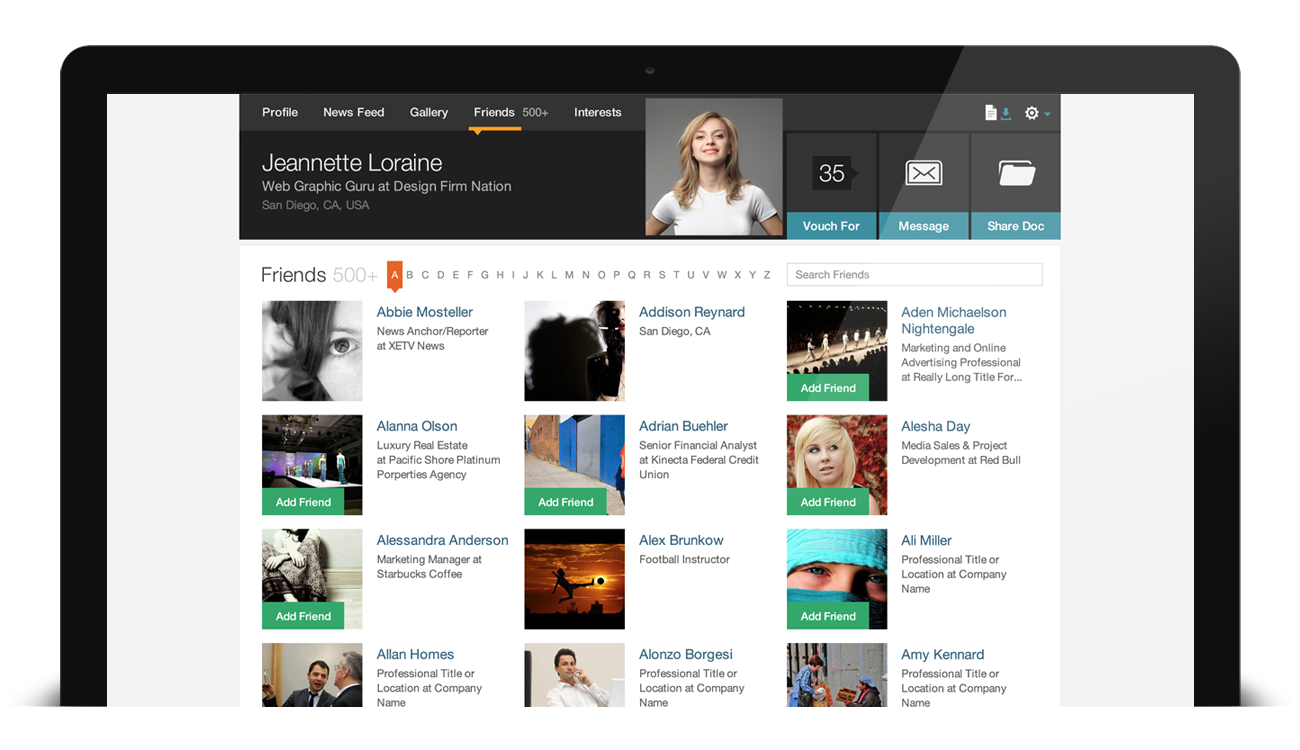Click Alanna Olson's thumbnail image
This screenshot has width=1300, height=750.
312,452
